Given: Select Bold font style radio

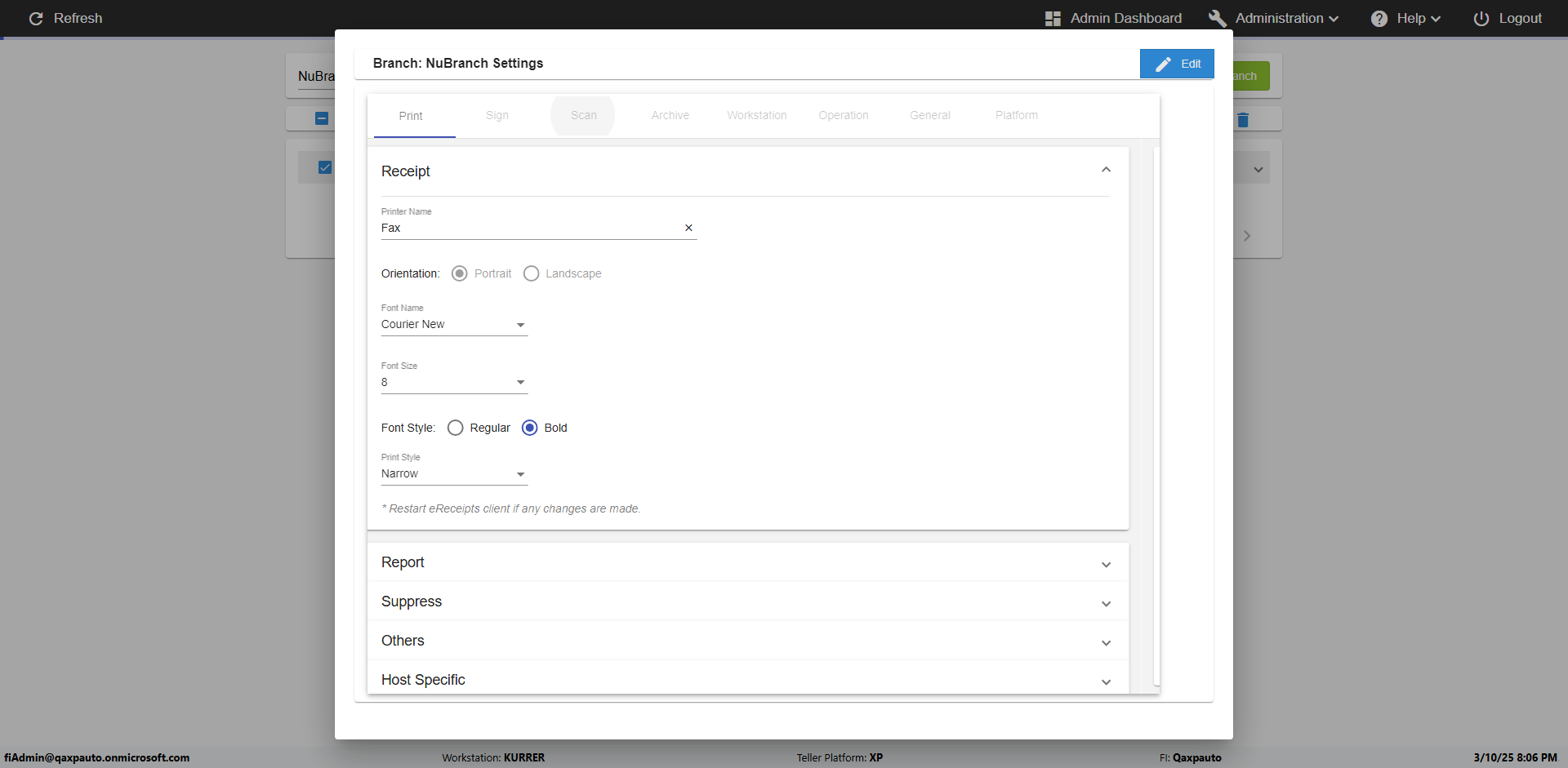Looking at the screenshot, I should coord(530,428).
